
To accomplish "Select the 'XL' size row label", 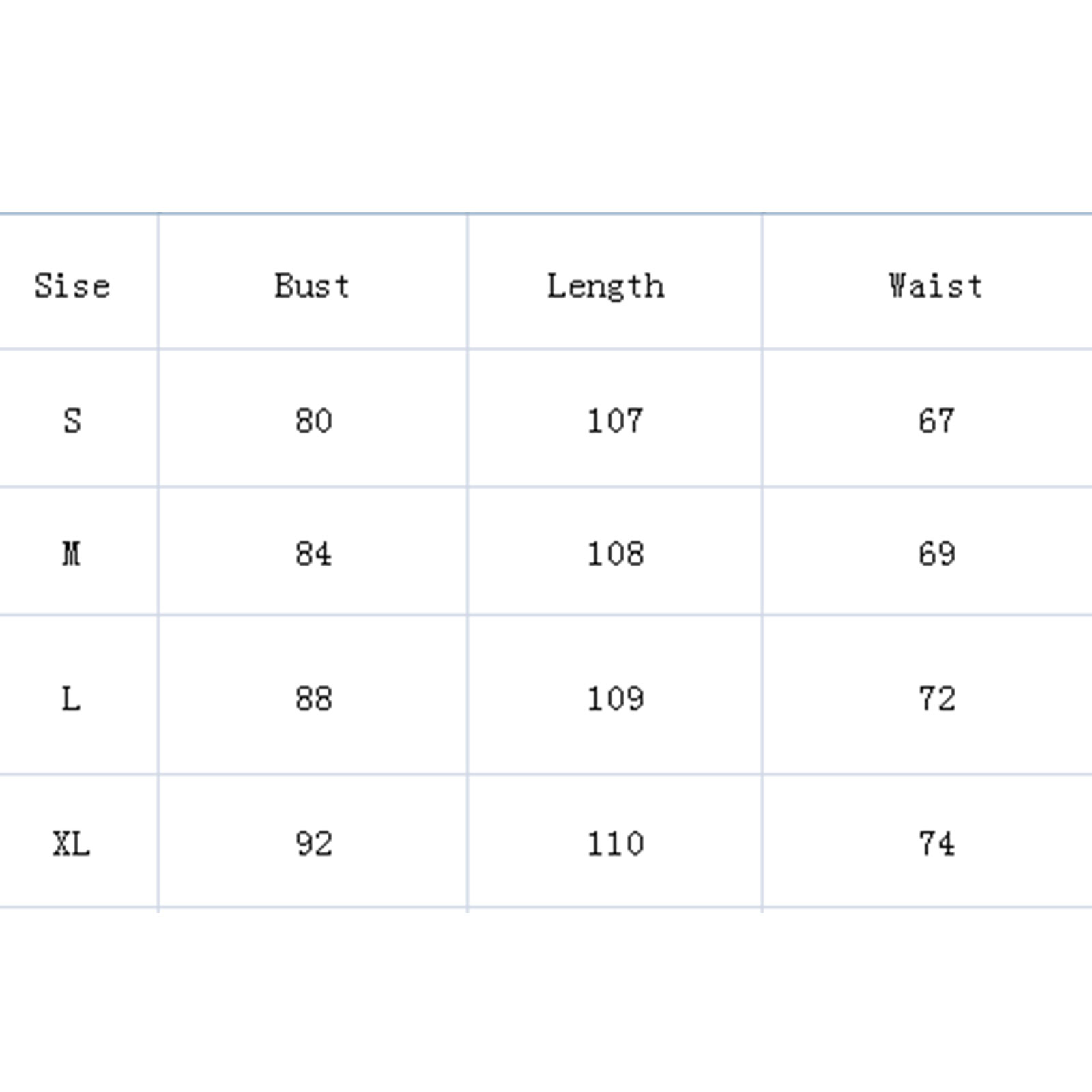I will click(72, 844).
